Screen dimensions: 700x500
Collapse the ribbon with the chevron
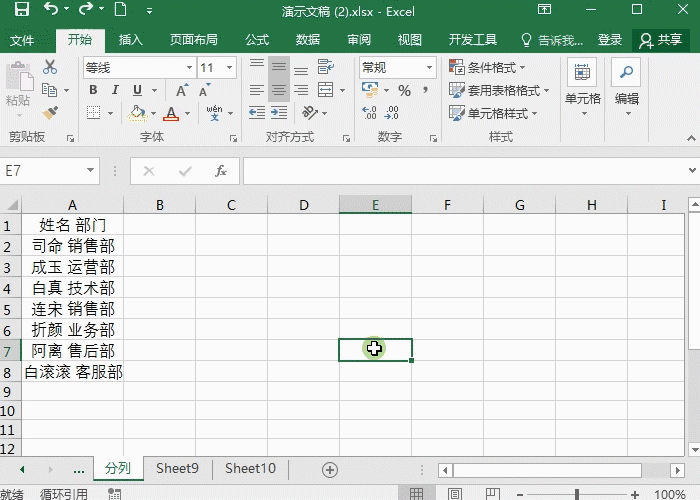[x=691, y=138]
